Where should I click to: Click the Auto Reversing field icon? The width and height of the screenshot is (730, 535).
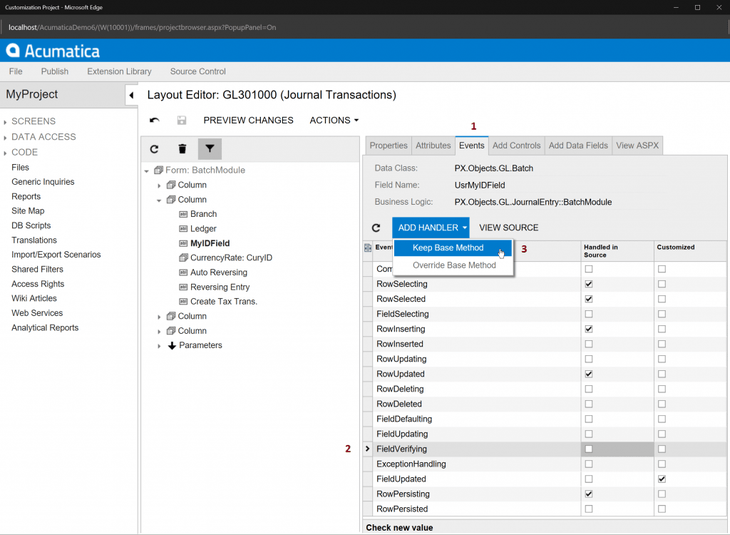[x=183, y=272]
